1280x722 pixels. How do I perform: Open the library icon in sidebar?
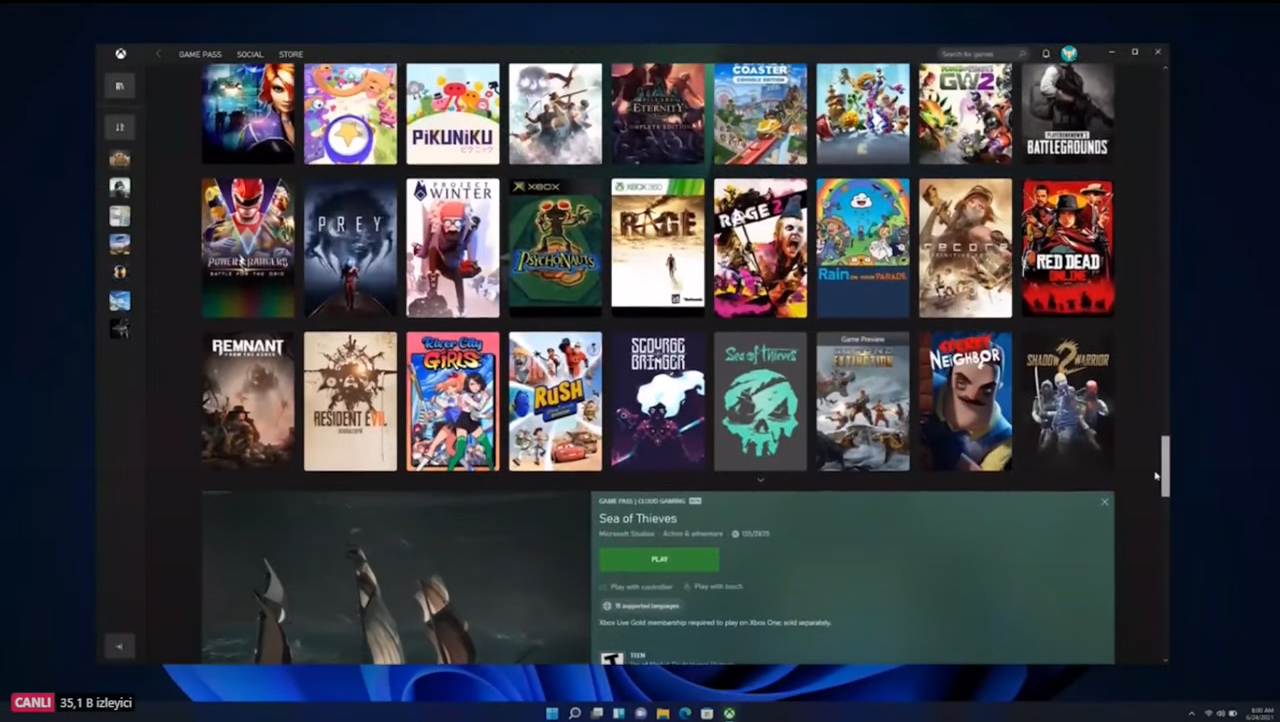pyautogui.click(x=120, y=86)
